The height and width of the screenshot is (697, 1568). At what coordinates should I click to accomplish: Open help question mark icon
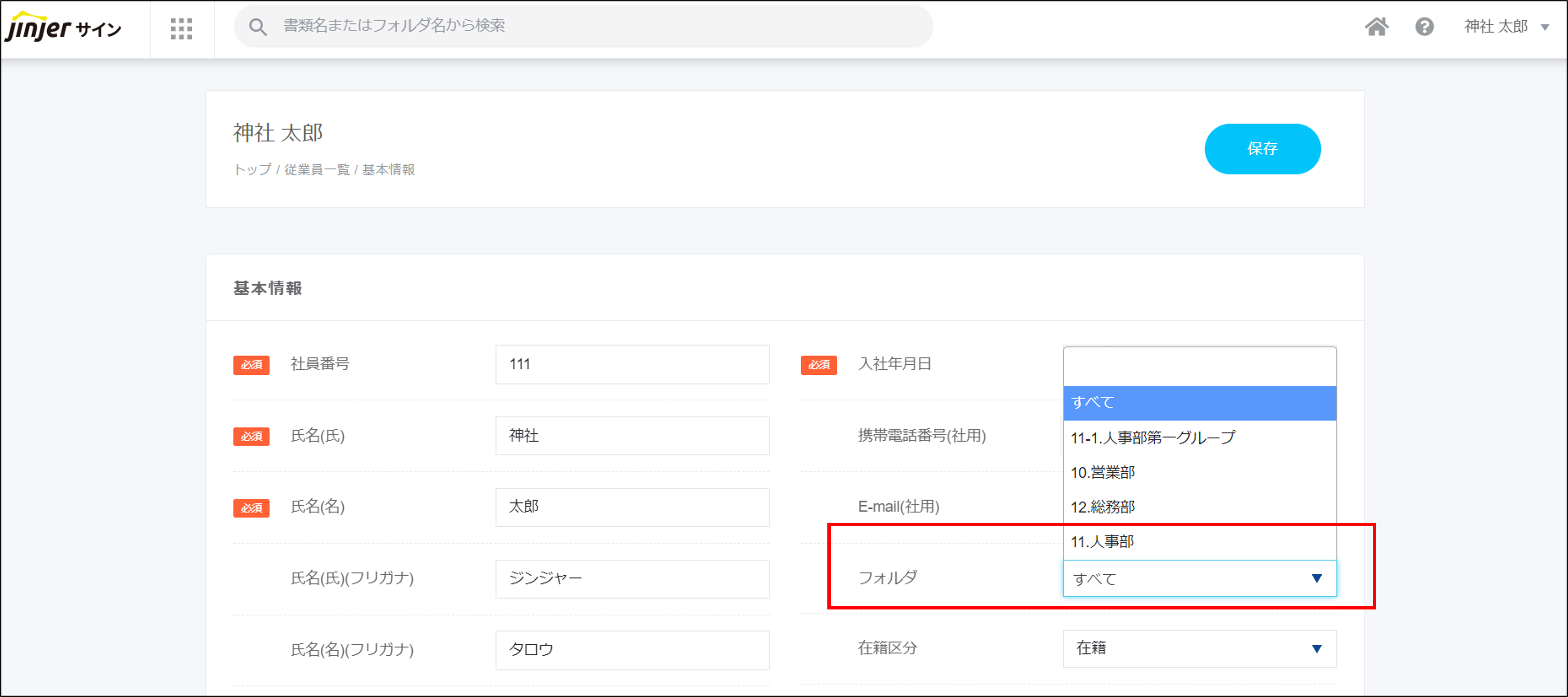1424,27
